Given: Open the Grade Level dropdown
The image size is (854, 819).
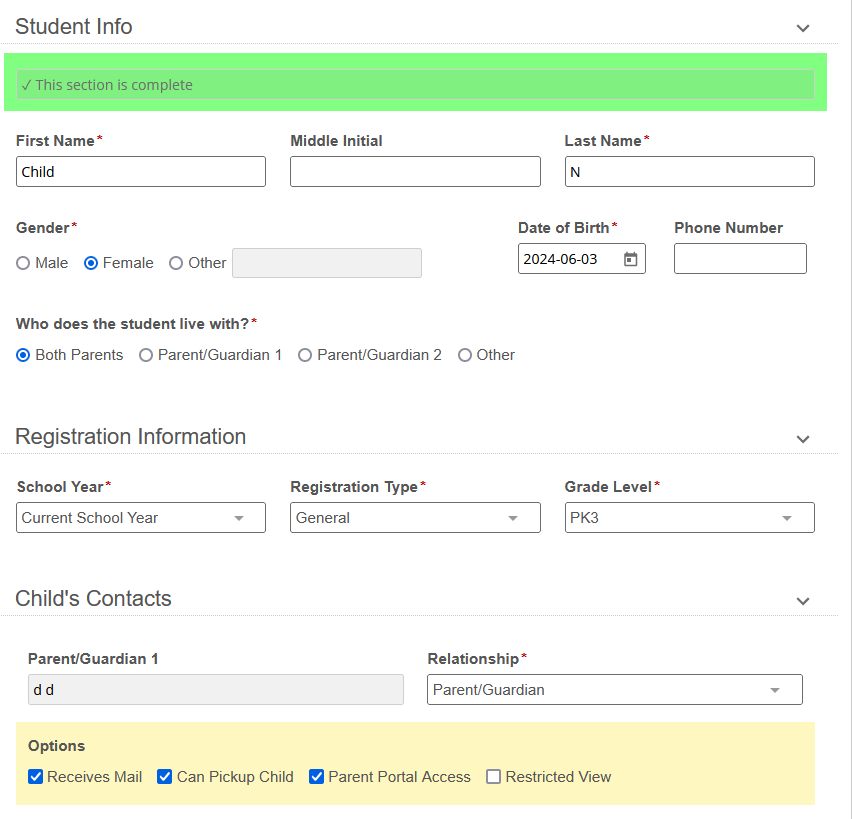Looking at the screenshot, I should tap(689, 518).
